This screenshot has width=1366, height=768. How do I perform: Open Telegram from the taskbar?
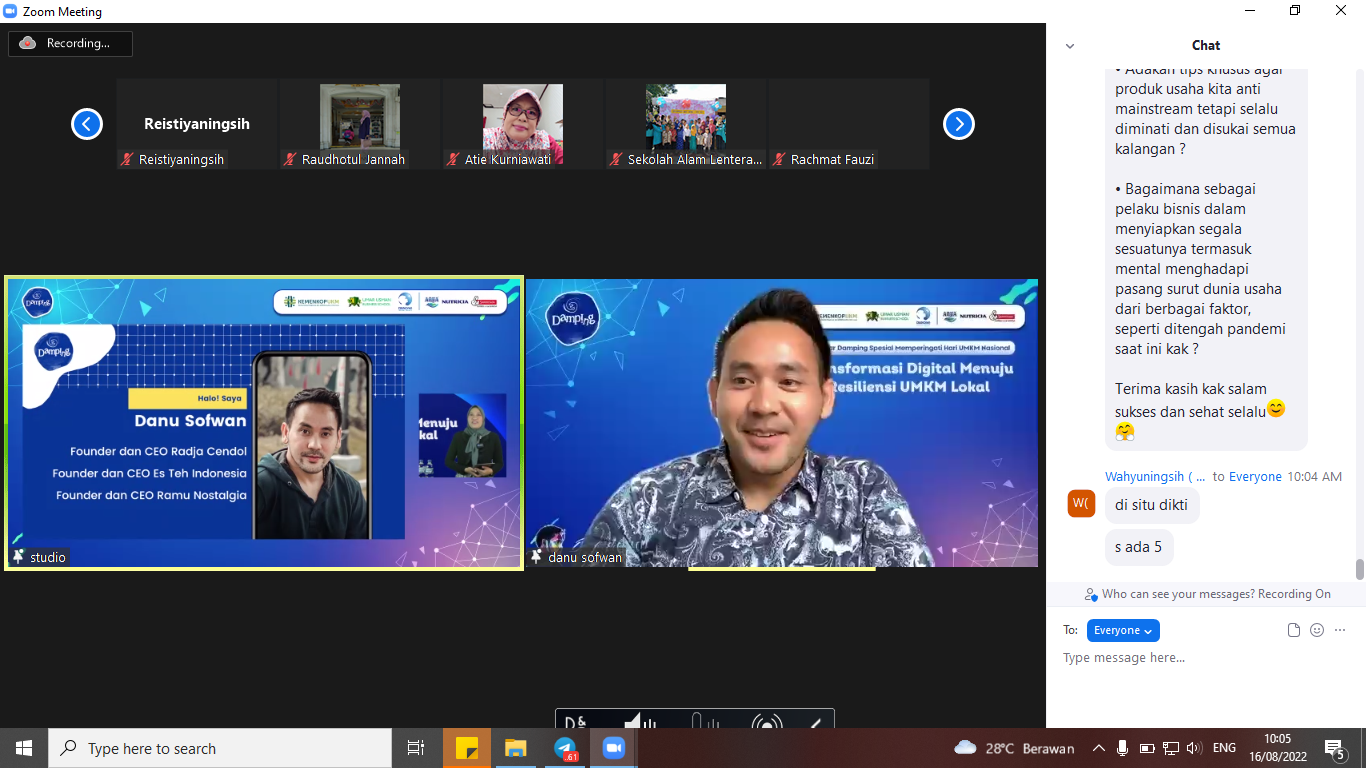565,748
